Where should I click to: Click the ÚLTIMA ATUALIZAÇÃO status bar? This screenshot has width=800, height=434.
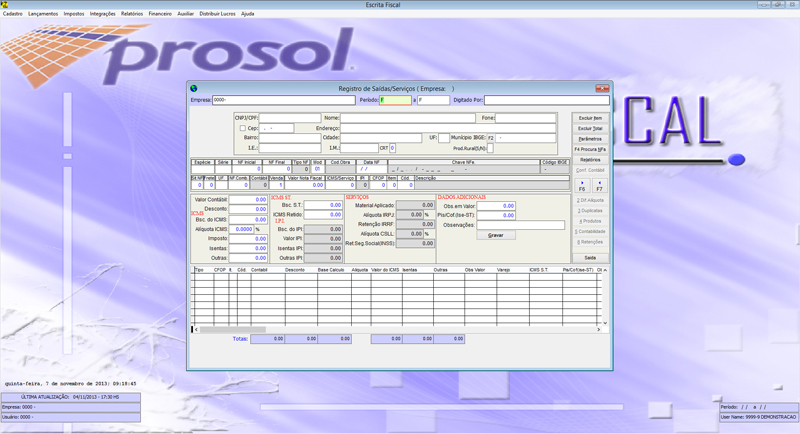click(70, 397)
